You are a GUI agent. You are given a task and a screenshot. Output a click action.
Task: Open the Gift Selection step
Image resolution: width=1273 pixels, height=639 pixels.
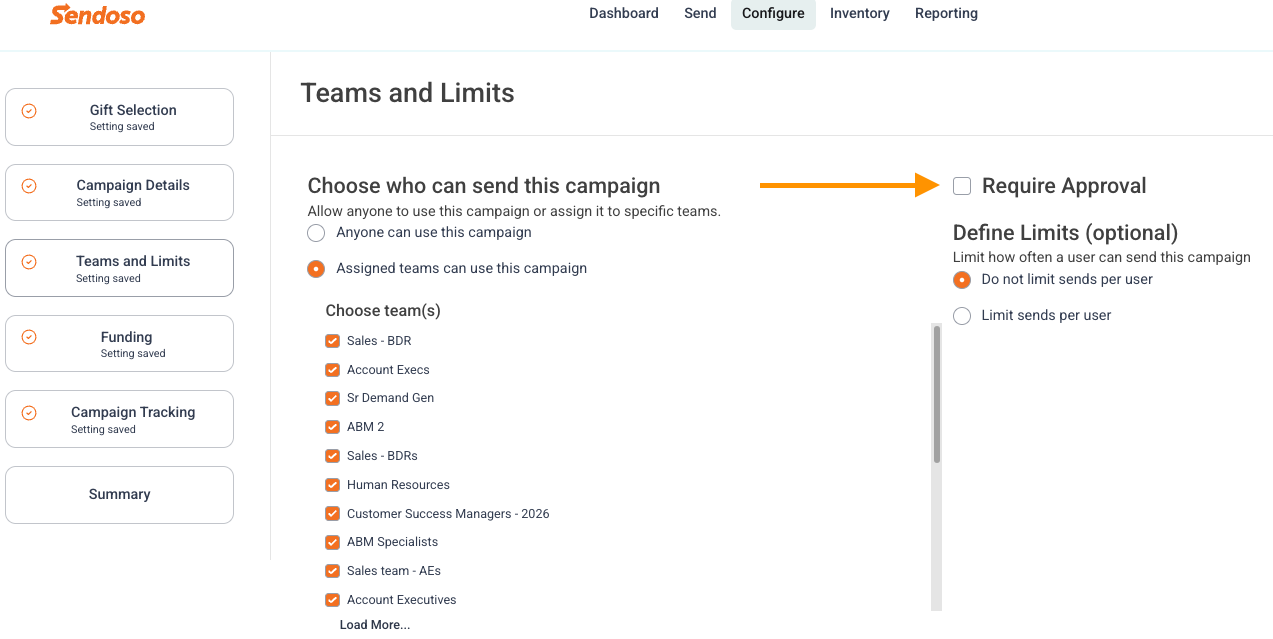119,117
